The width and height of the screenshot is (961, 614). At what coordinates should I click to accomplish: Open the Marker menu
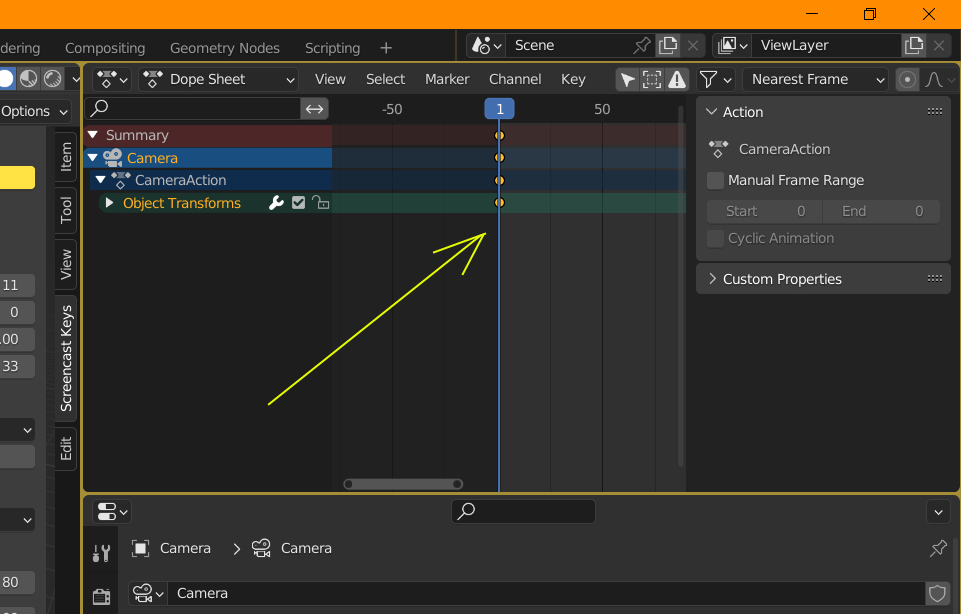point(447,80)
